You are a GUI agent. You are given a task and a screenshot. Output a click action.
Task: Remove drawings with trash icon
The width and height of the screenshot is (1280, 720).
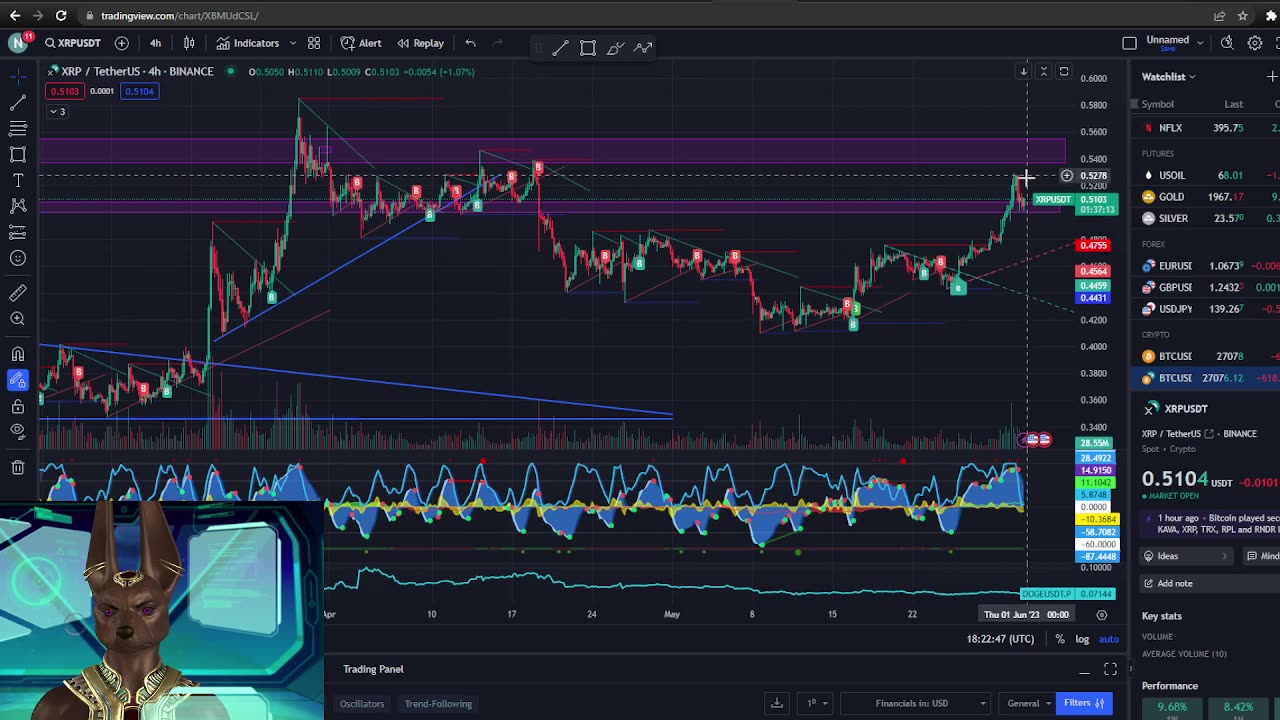18,467
